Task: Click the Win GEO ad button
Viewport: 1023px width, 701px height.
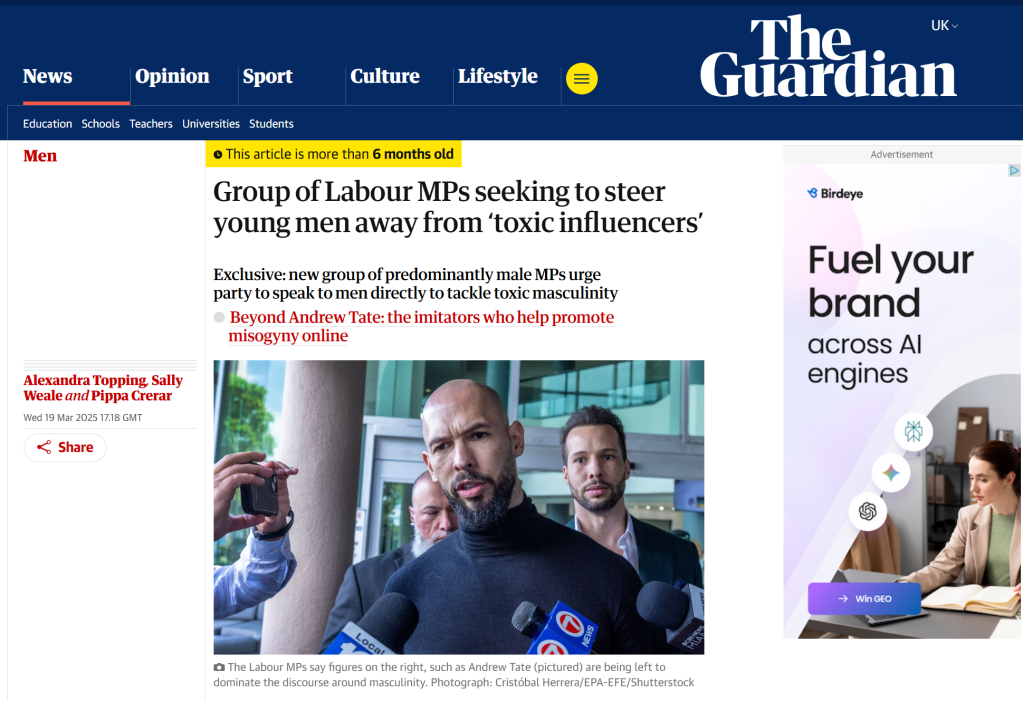Action: point(864,599)
